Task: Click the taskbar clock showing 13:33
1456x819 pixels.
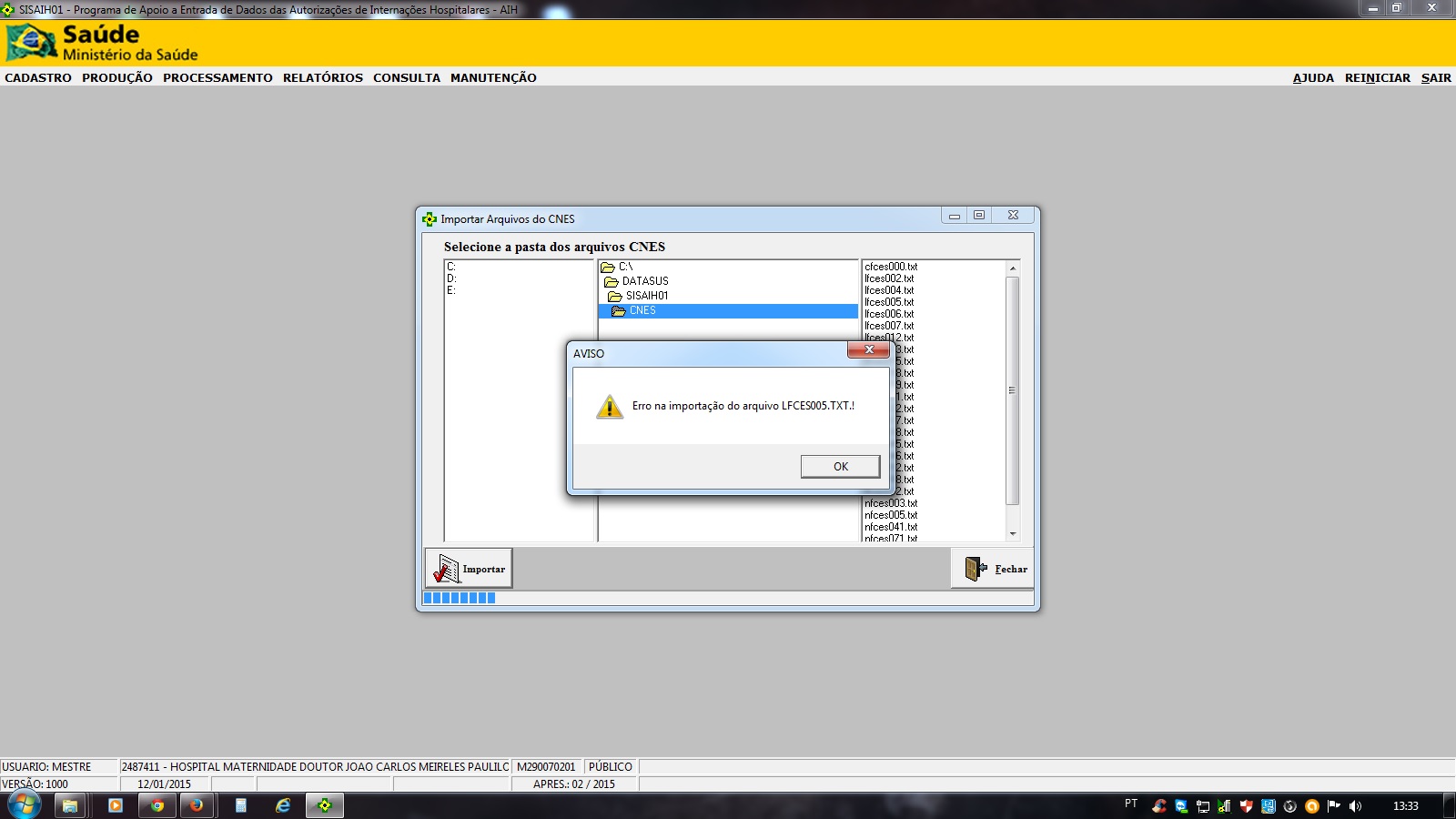Action: click(x=1406, y=806)
